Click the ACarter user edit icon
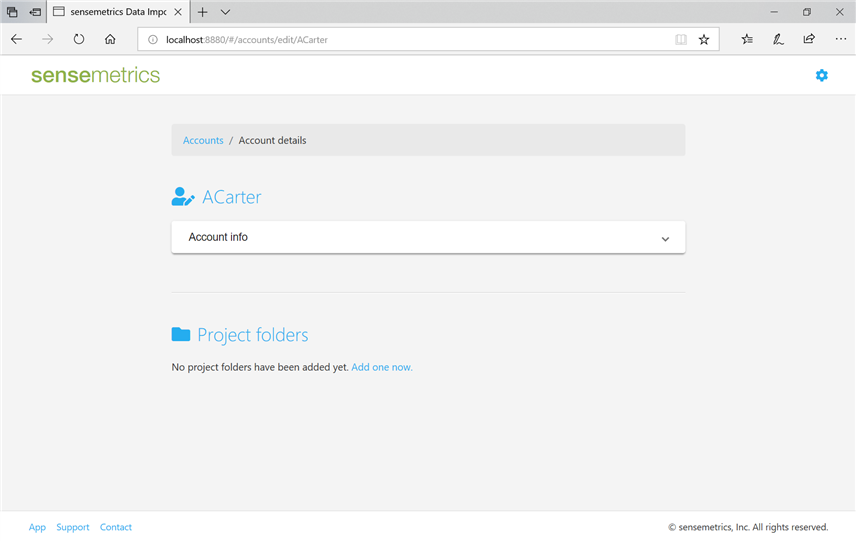The height and width of the screenshot is (541, 856). tap(183, 197)
